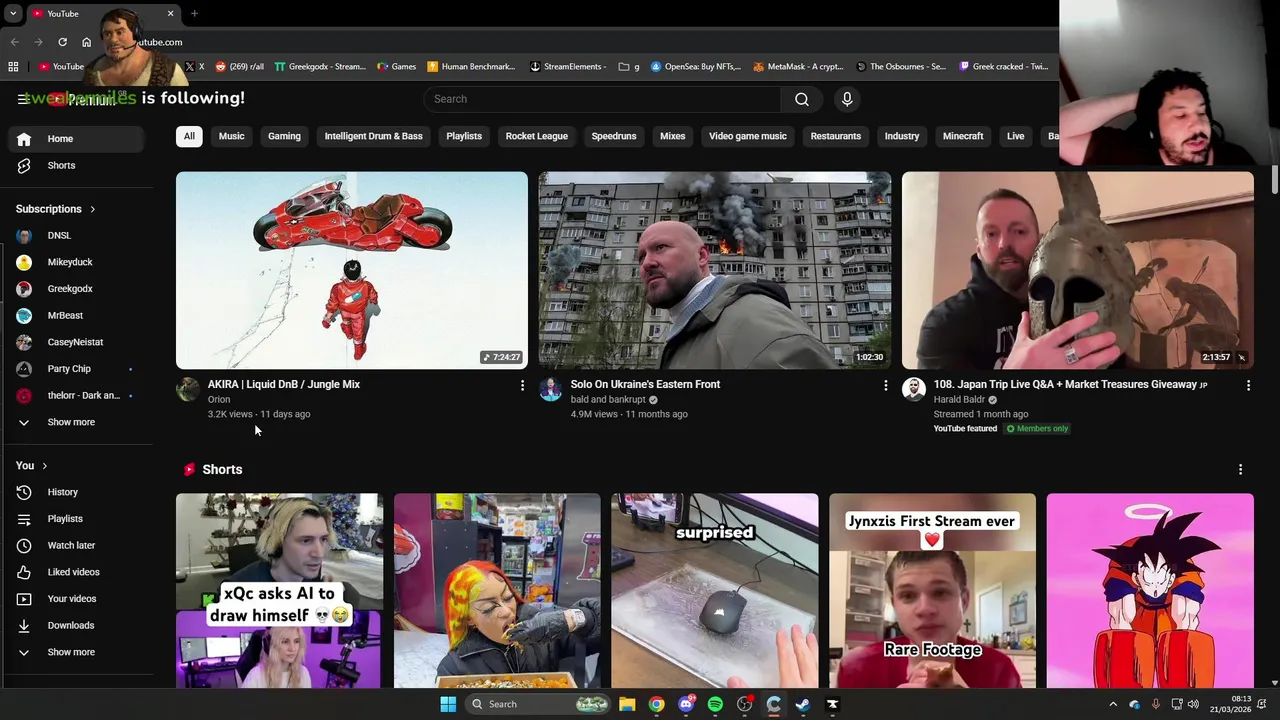Filter the feed by Gaming
1280x720 pixels.
[284, 136]
